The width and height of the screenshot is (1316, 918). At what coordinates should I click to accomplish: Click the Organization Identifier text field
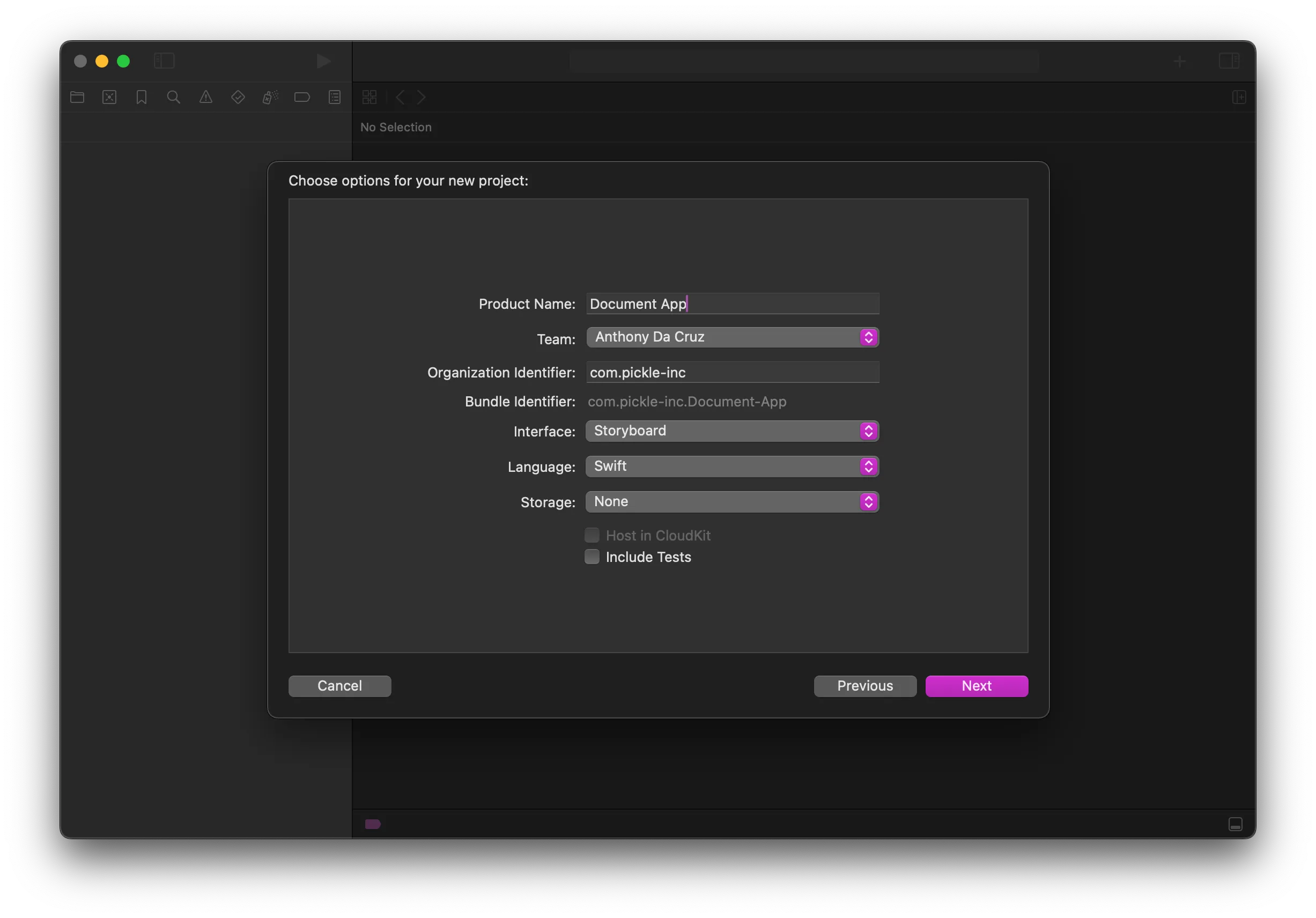[732, 373]
